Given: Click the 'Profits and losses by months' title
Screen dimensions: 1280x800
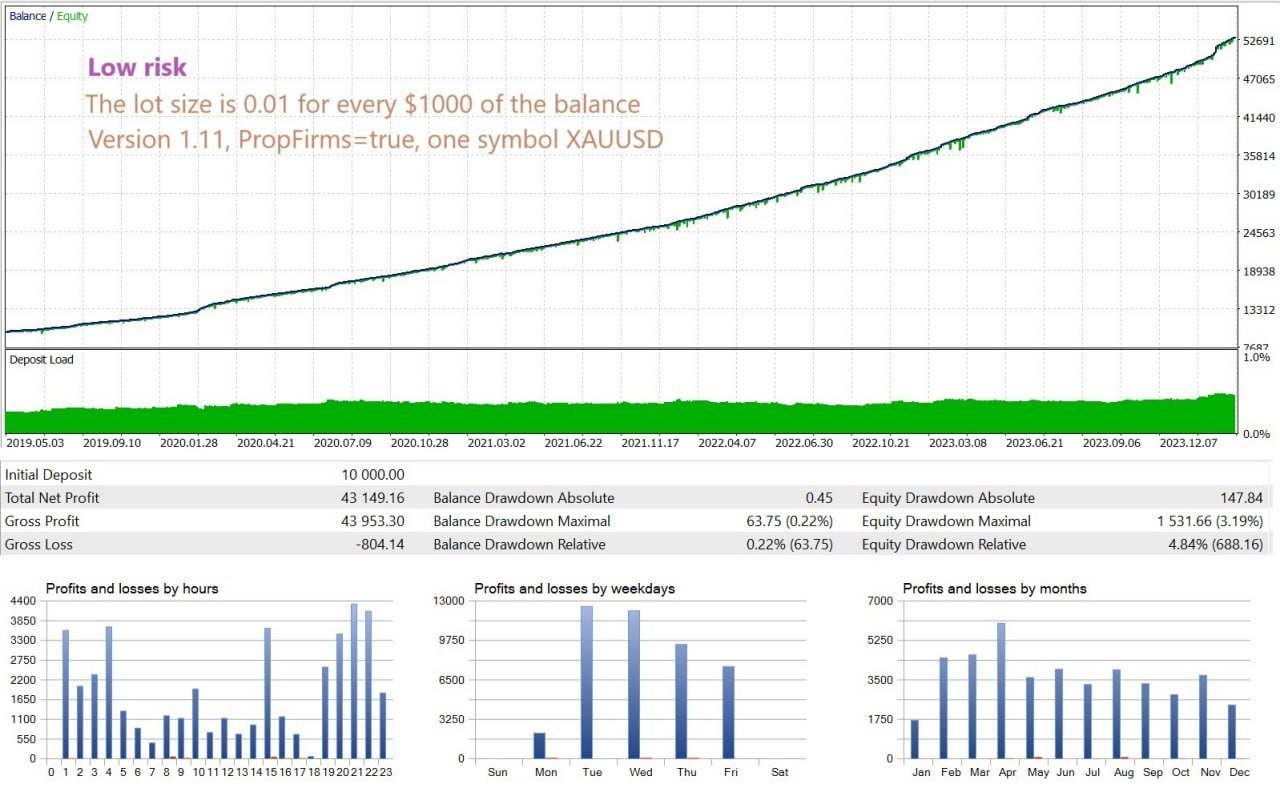Looking at the screenshot, I should 994,589.
